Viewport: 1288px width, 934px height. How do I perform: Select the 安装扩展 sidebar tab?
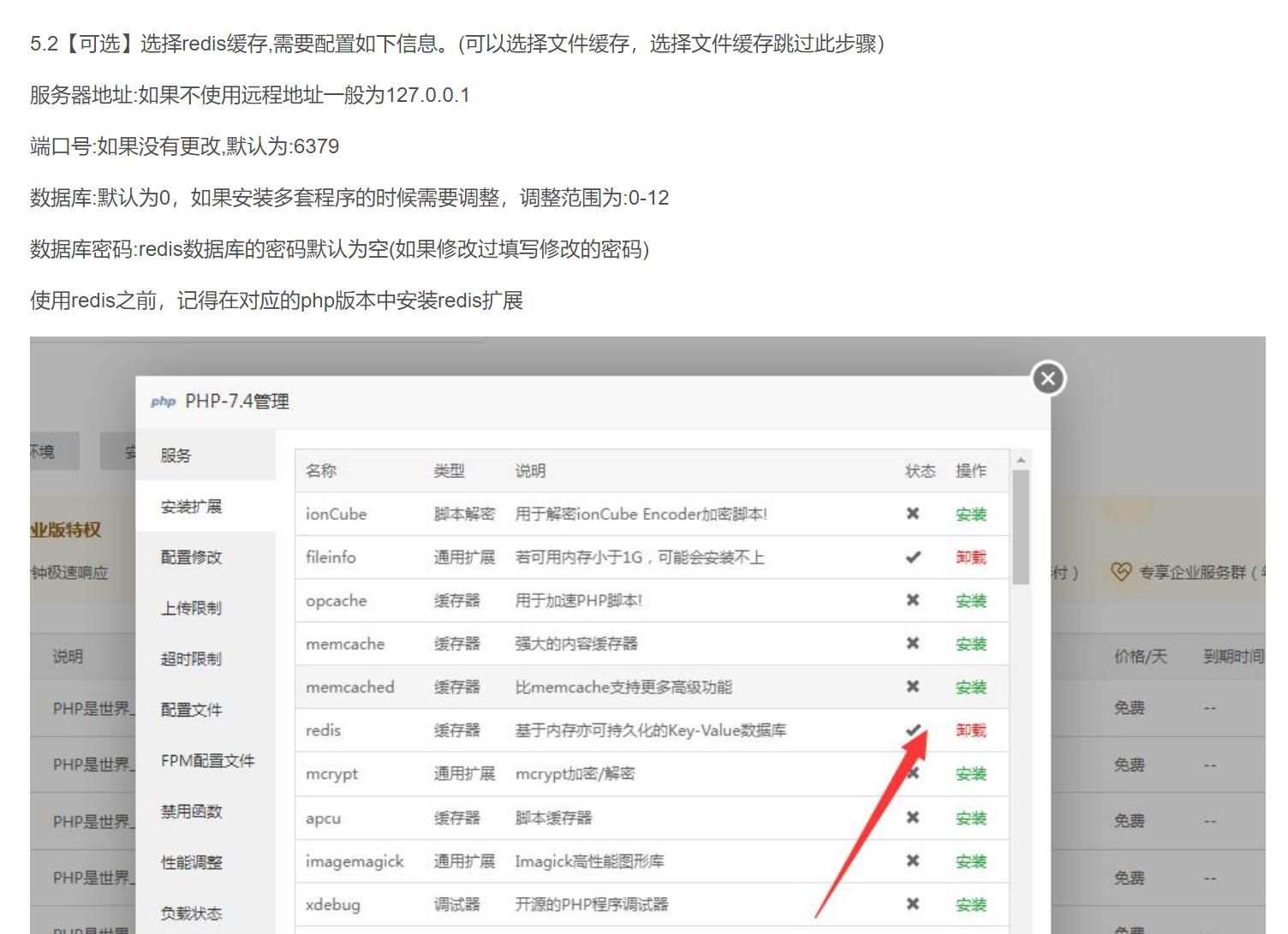click(206, 506)
